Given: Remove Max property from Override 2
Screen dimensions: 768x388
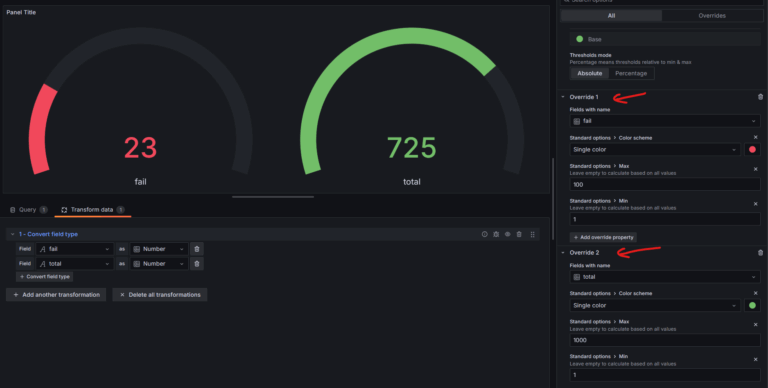Looking at the screenshot, I should point(755,324).
